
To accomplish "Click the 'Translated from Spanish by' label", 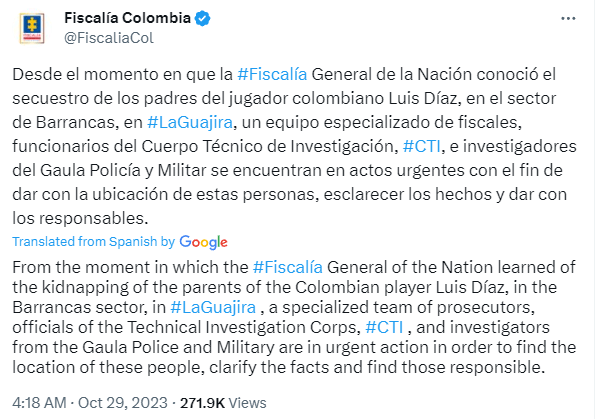I will 93,242.
